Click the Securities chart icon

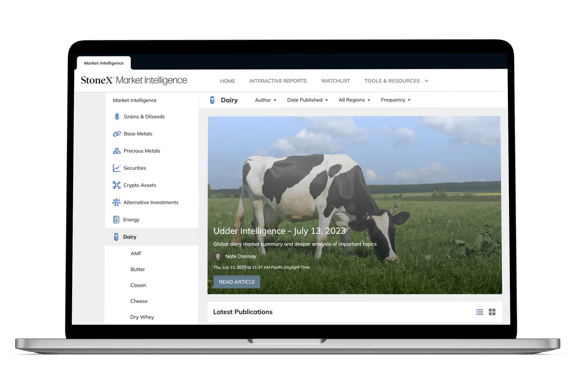(x=116, y=168)
